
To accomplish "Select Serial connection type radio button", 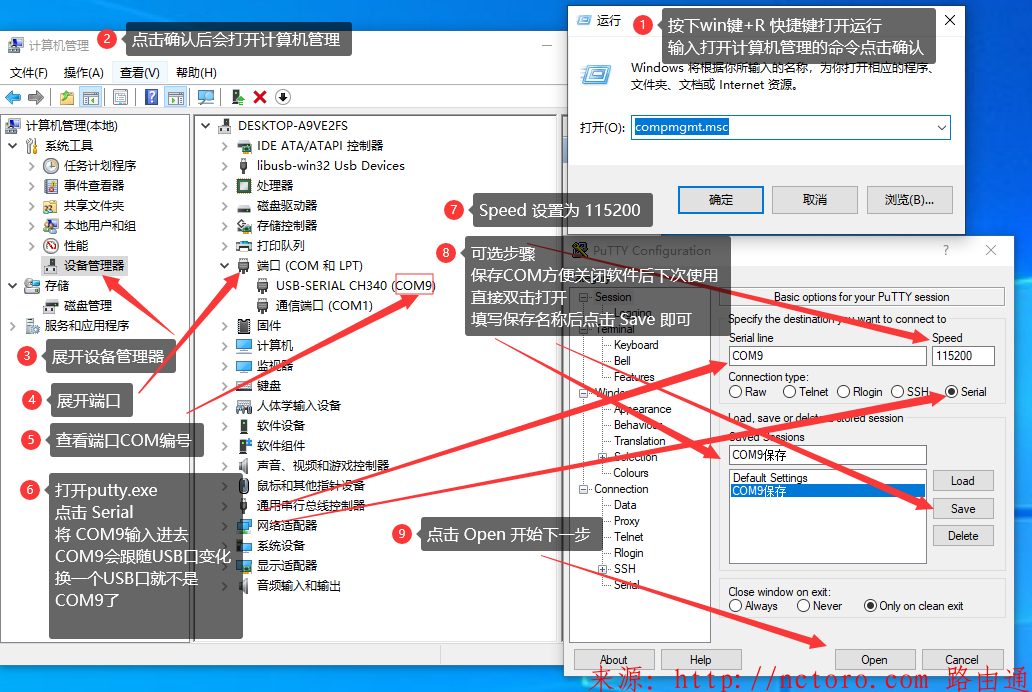I will point(951,392).
